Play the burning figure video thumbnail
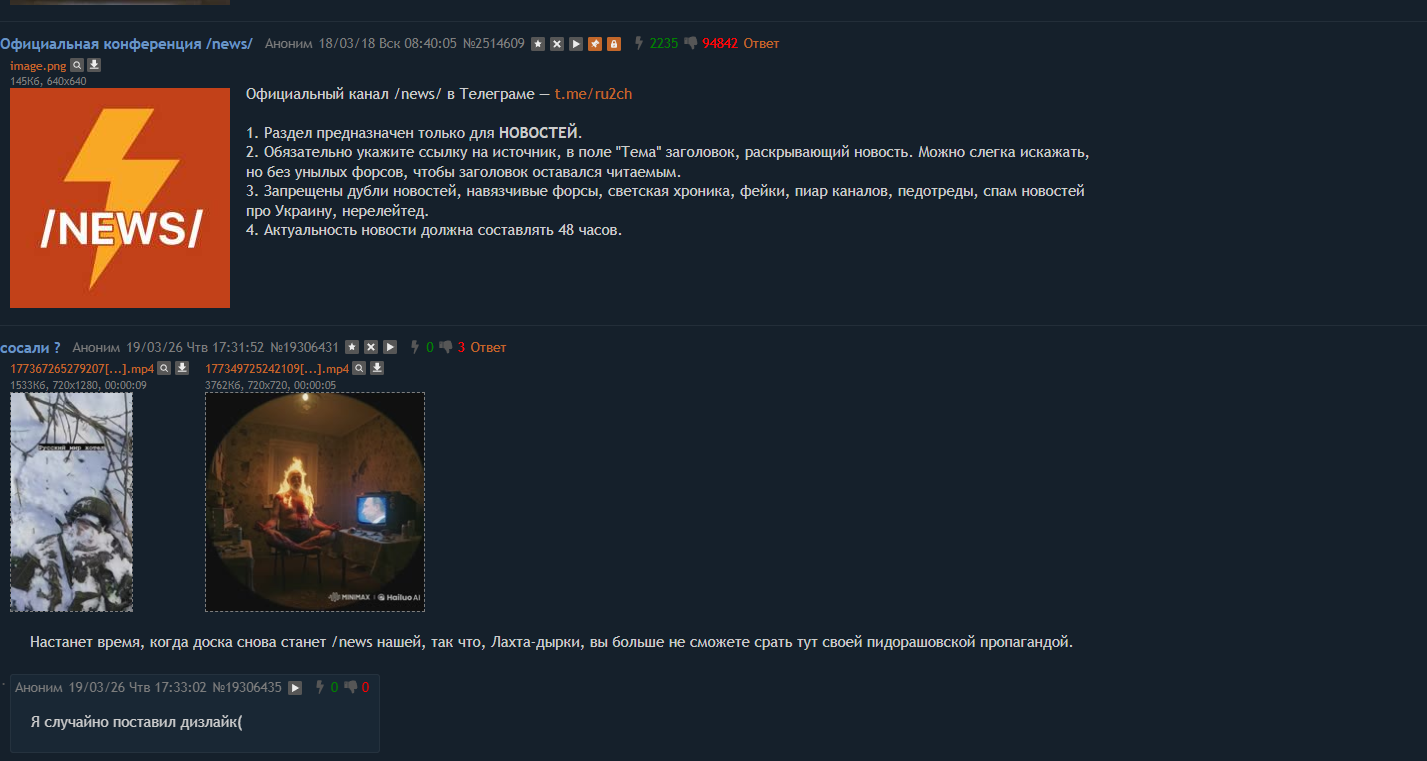 click(315, 502)
